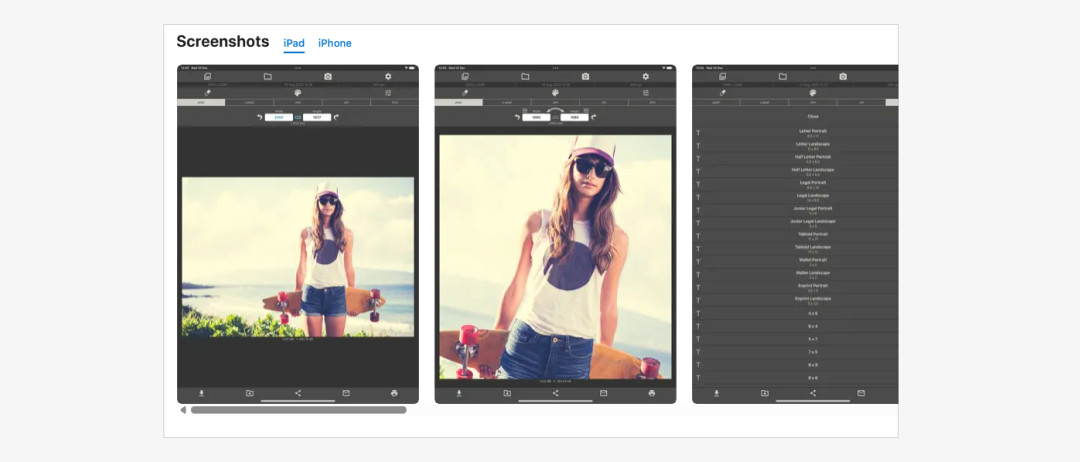1080x462 pixels.
Task: Click folder icon in first screenshot toolbar
Action: tap(267, 76)
